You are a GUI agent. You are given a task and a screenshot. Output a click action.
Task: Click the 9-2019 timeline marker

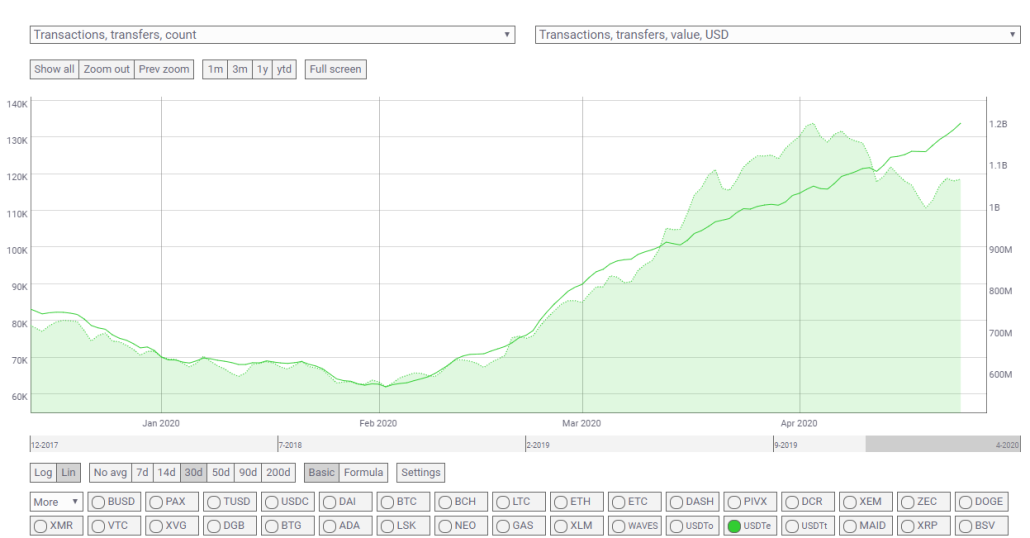pos(786,445)
